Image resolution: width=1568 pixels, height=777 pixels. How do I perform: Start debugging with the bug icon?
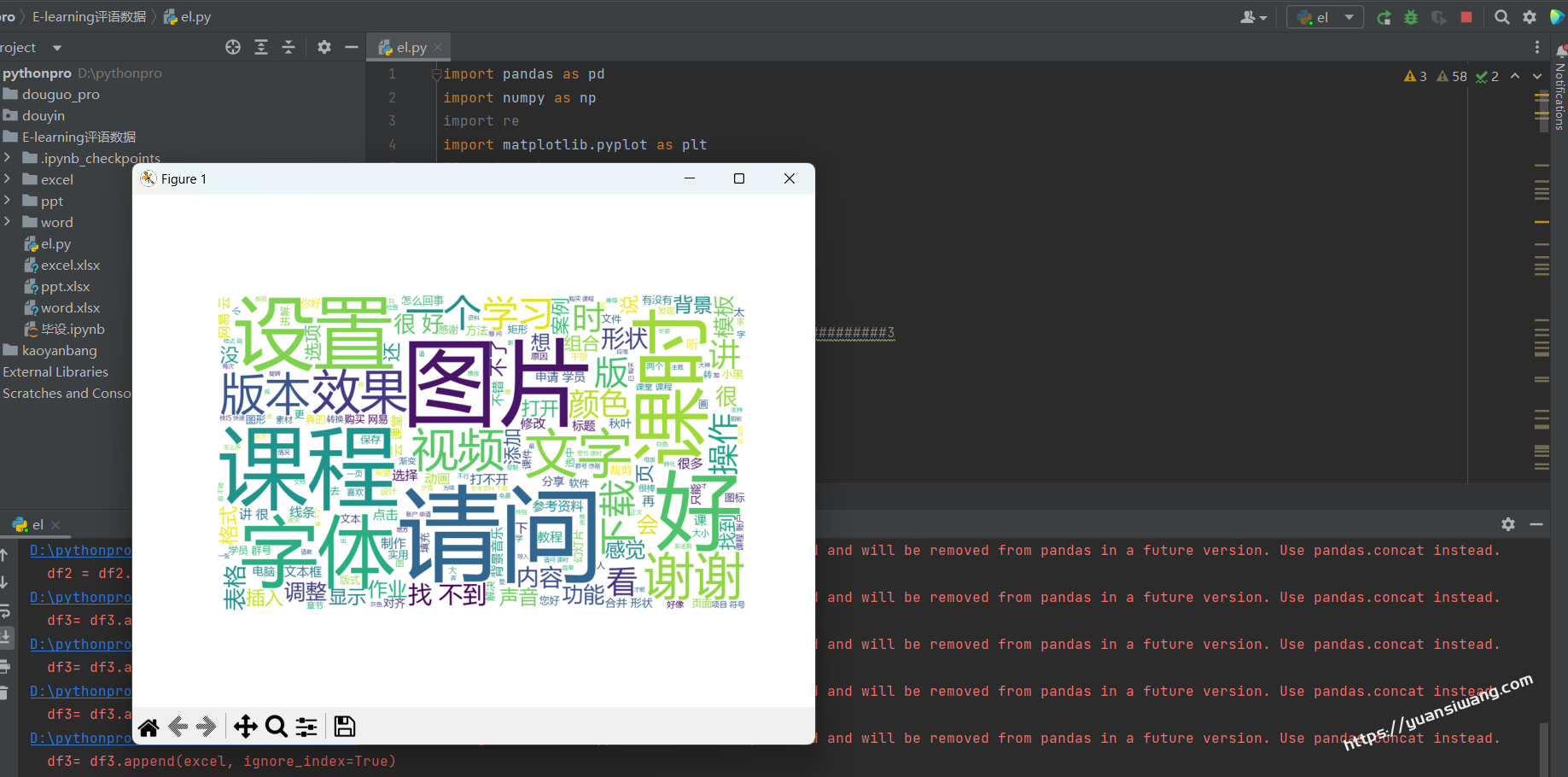coord(1411,17)
